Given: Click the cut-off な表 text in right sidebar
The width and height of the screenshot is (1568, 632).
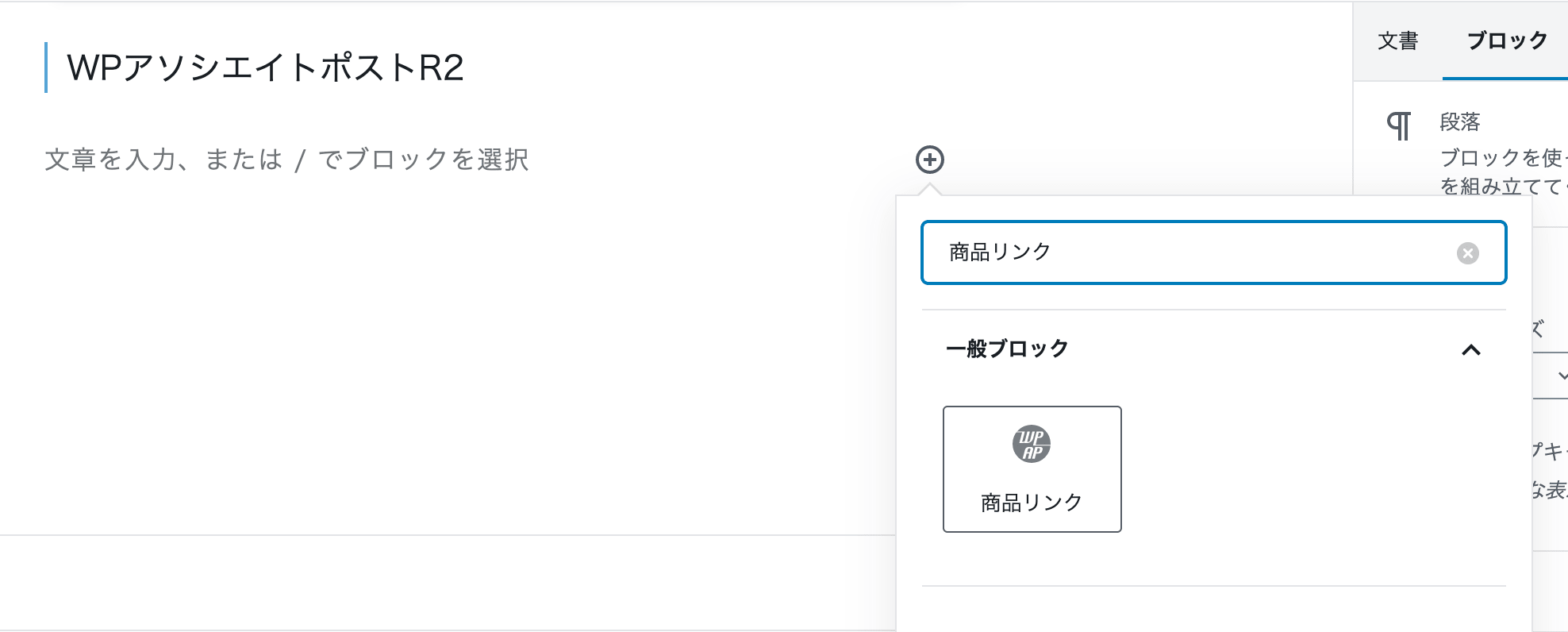Looking at the screenshot, I should [x=1549, y=490].
